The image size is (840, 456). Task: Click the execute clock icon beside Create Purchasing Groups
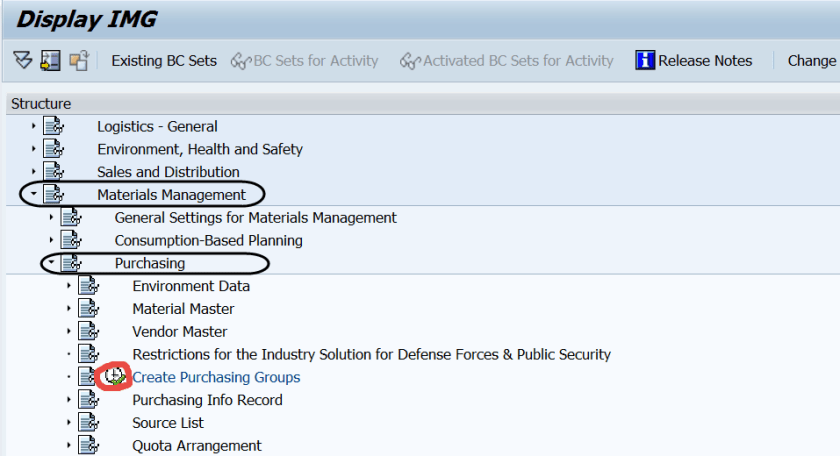[x=116, y=377]
